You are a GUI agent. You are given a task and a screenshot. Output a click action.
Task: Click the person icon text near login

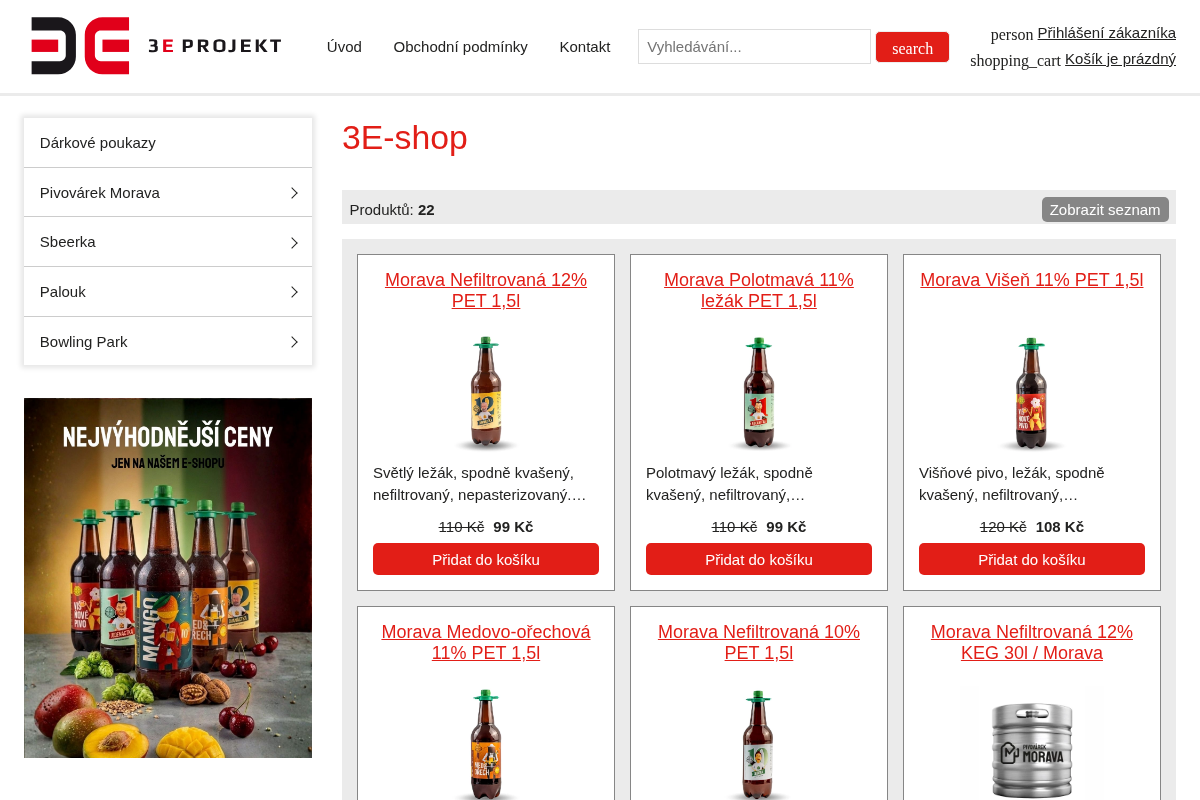(x=1012, y=35)
